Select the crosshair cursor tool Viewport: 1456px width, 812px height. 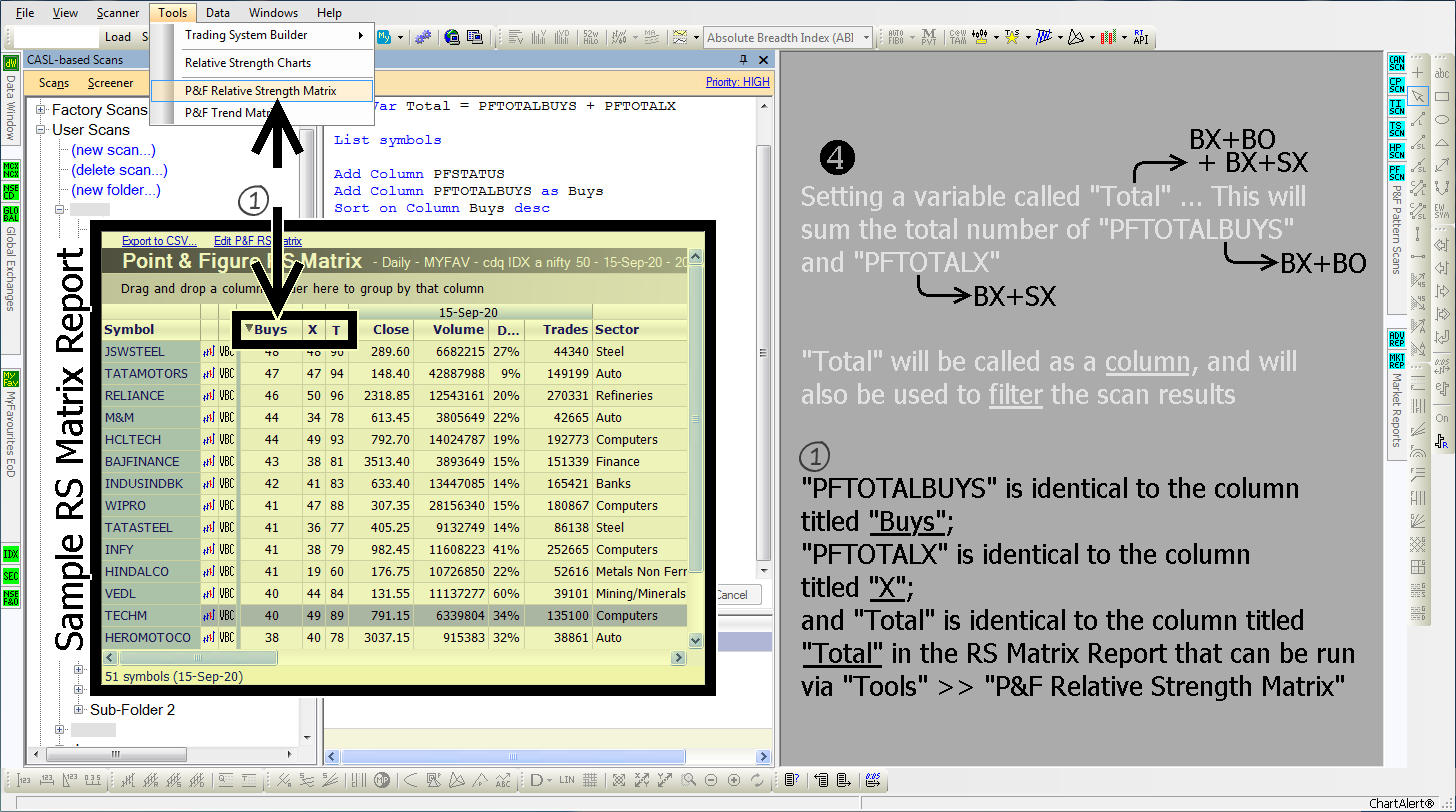[x=1417, y=73]
